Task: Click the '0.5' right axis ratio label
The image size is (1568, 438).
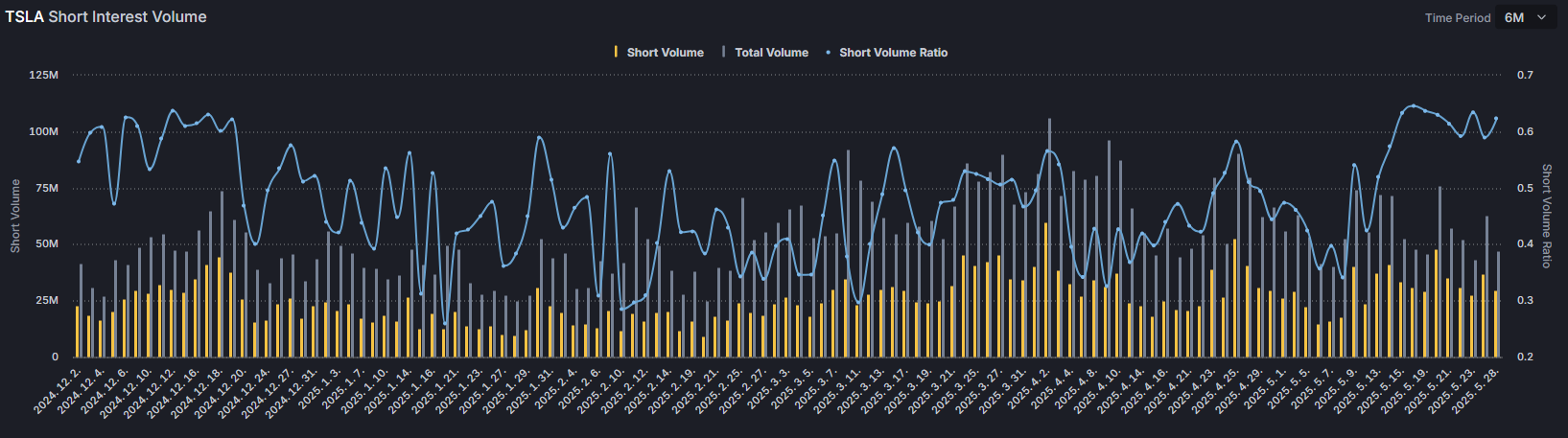Action: click(x=1525, y=188)
